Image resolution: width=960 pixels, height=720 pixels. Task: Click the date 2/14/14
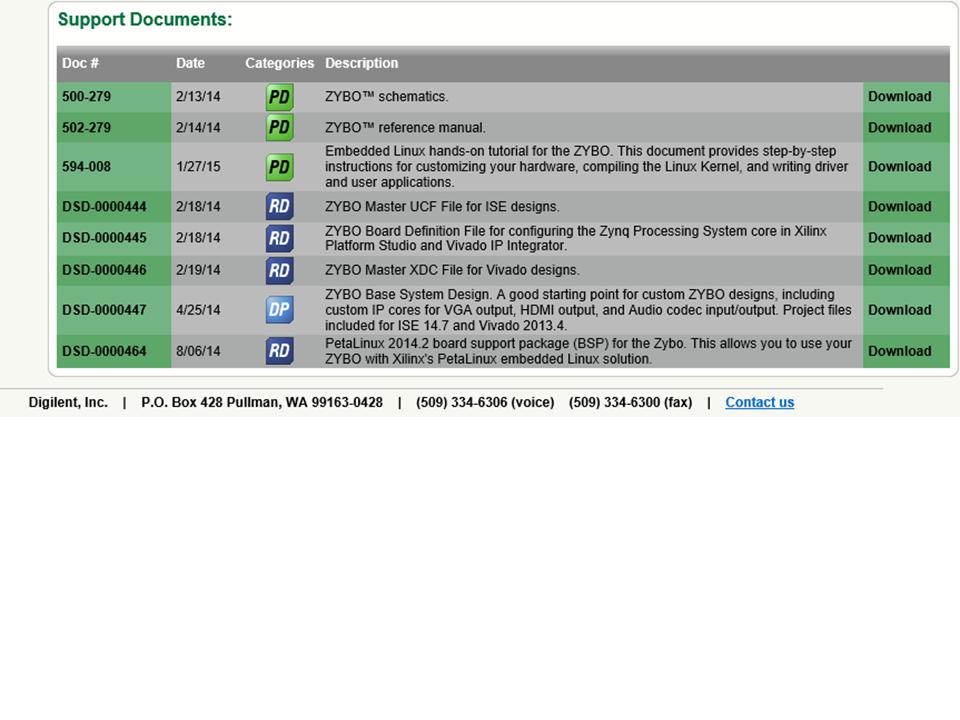[x=198, y=128]
